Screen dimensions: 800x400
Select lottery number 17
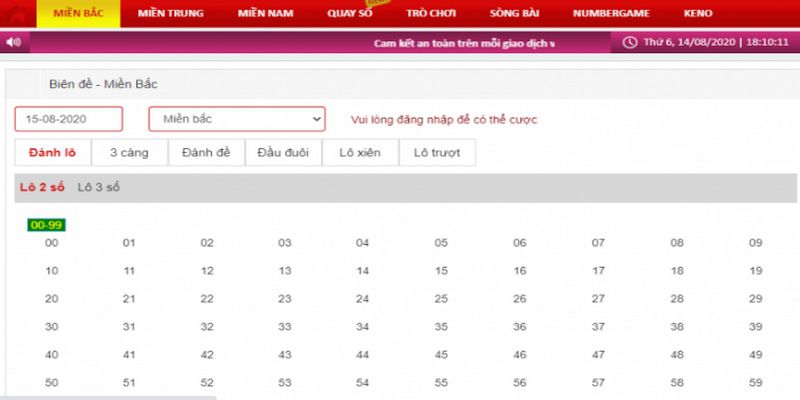[598, 271]
